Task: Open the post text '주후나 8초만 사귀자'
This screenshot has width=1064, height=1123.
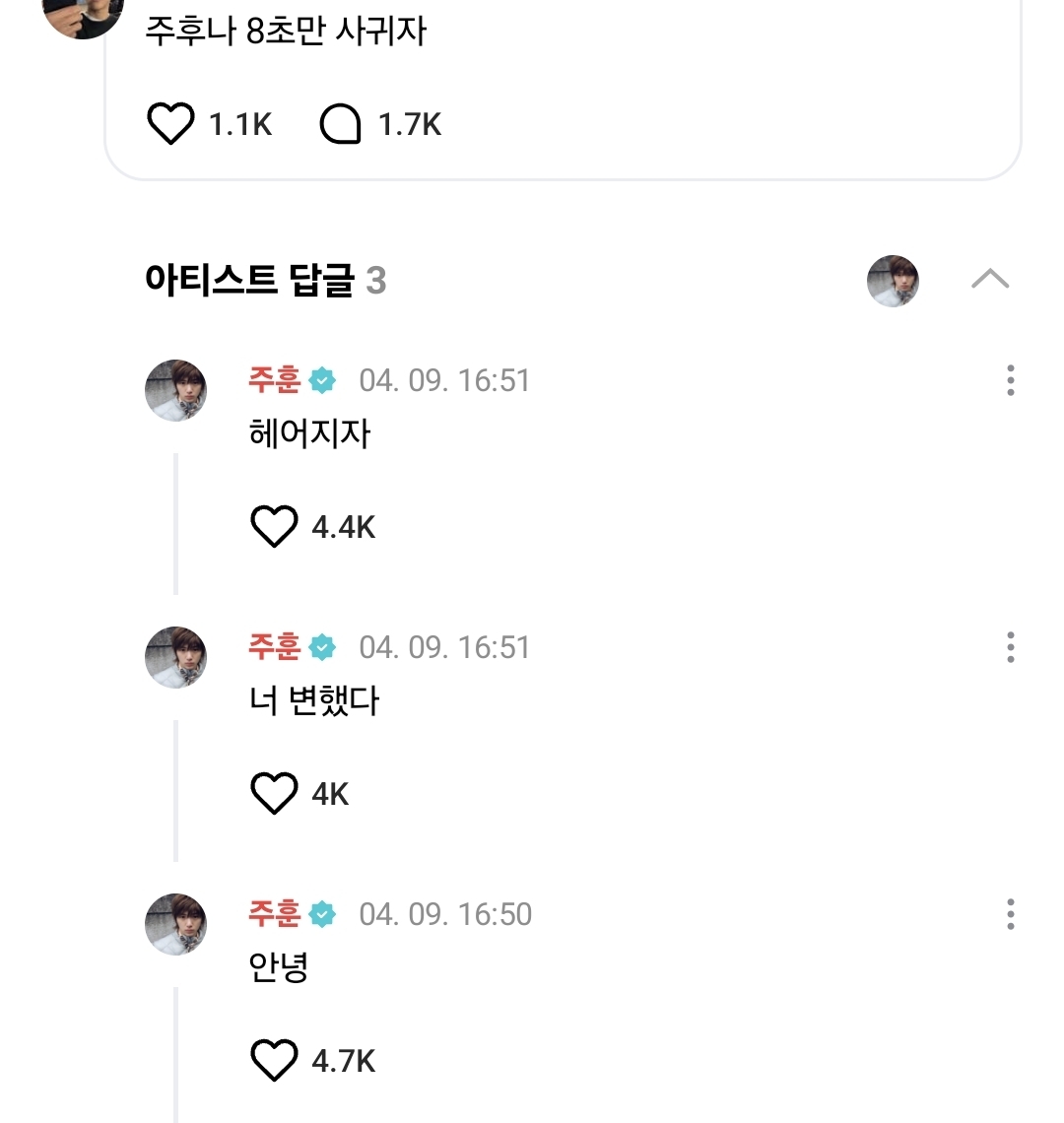Action: click(286, 32)
